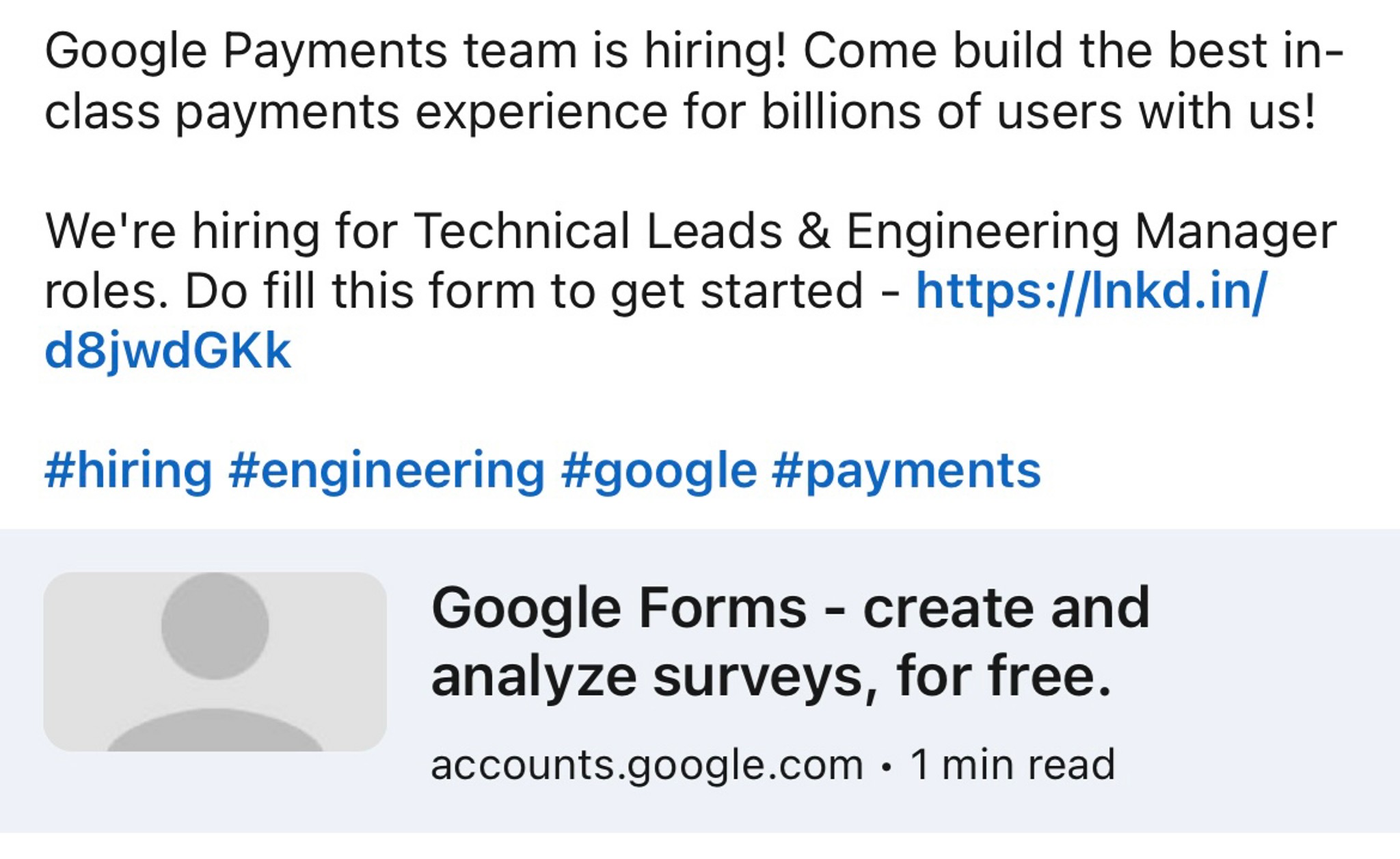Image resolution: width=1400 pixels, height=859 pixels.
Task: Click the accounts.google.com domain text
Action: coord(647,765)
